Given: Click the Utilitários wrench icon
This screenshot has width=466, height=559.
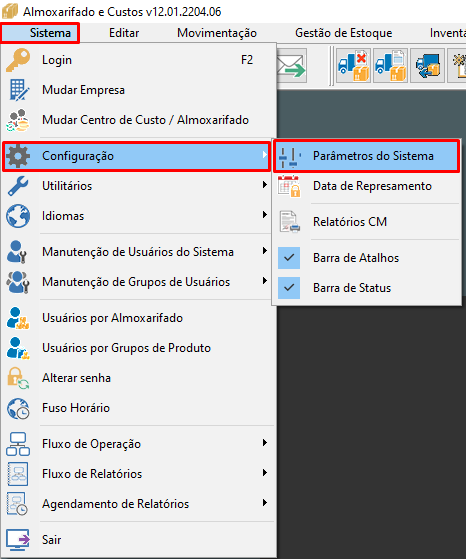Looking at the screenshot, I should (18, 186).
